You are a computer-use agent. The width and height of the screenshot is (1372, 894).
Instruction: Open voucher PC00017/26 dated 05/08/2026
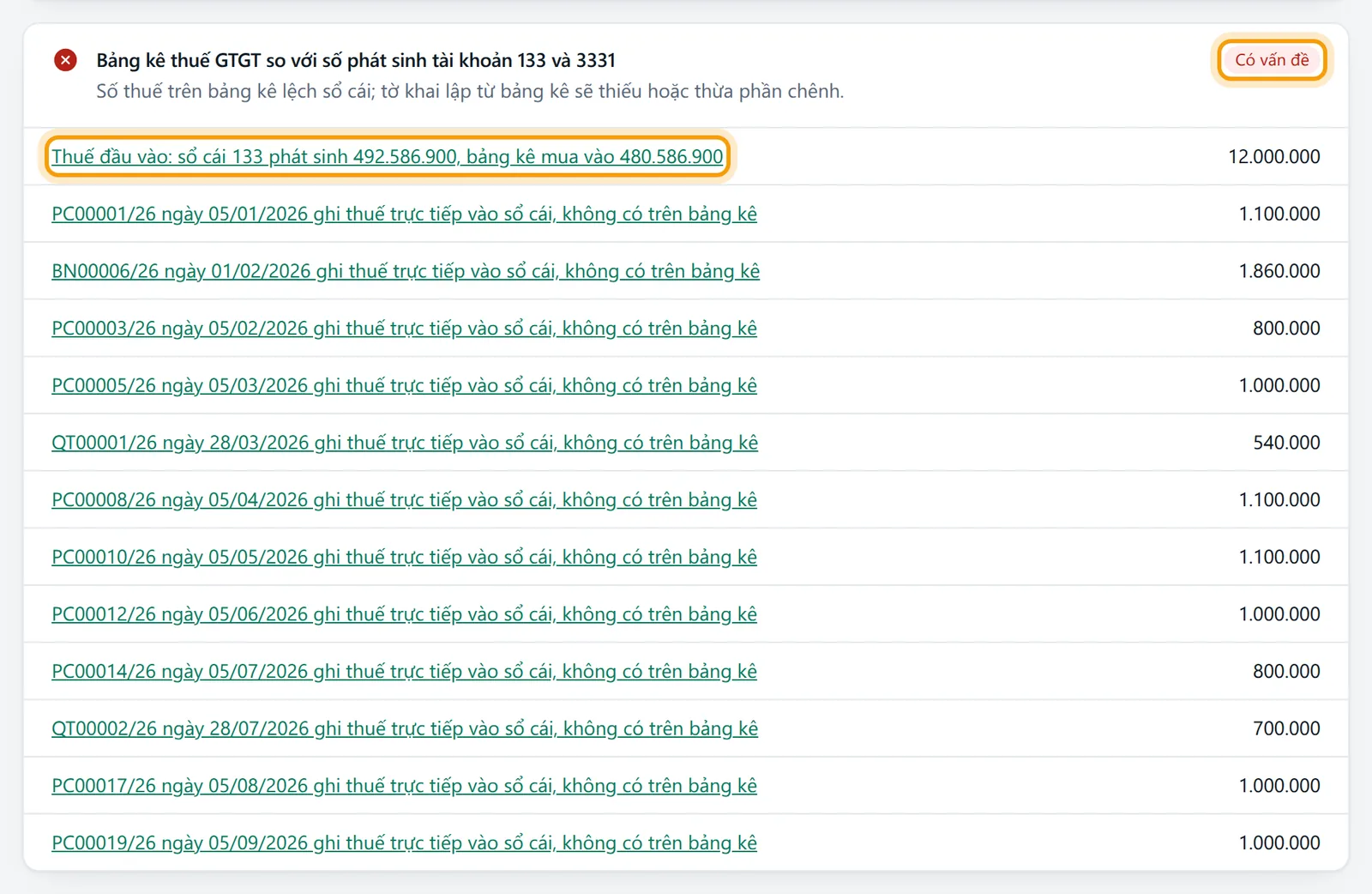404,786
